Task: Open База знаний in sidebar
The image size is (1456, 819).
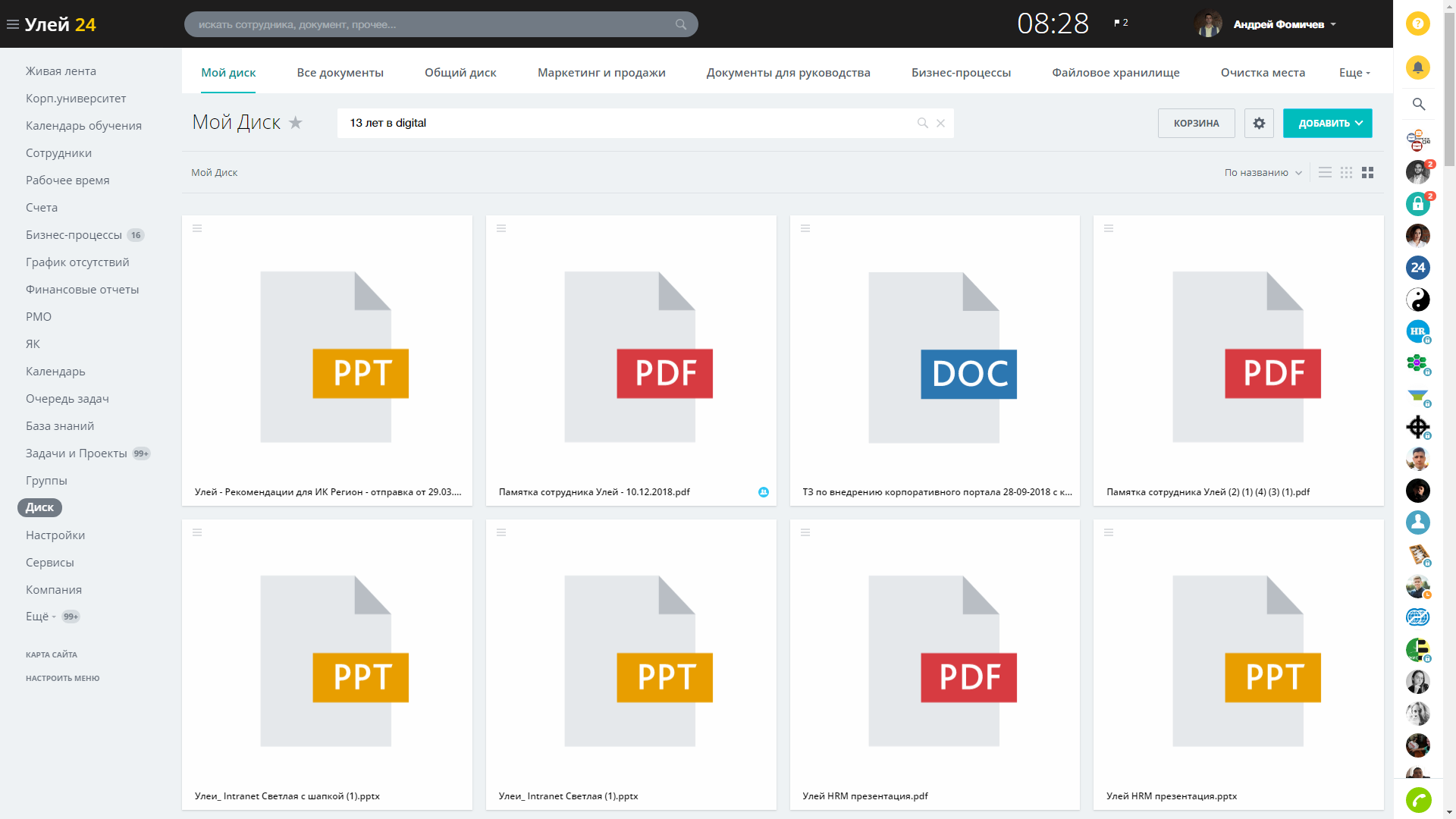Action: pos(60,426)
